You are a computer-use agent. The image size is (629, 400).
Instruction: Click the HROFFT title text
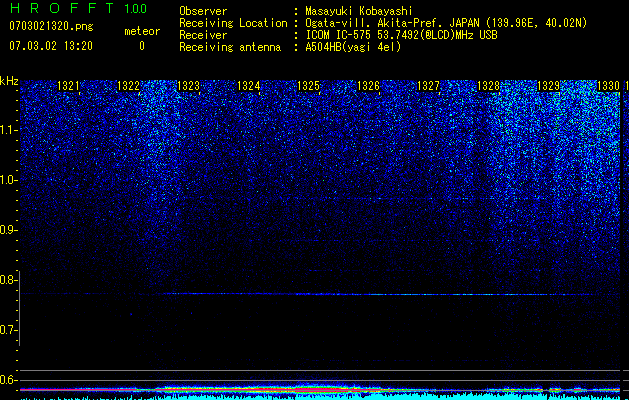[x=62, y=8]
